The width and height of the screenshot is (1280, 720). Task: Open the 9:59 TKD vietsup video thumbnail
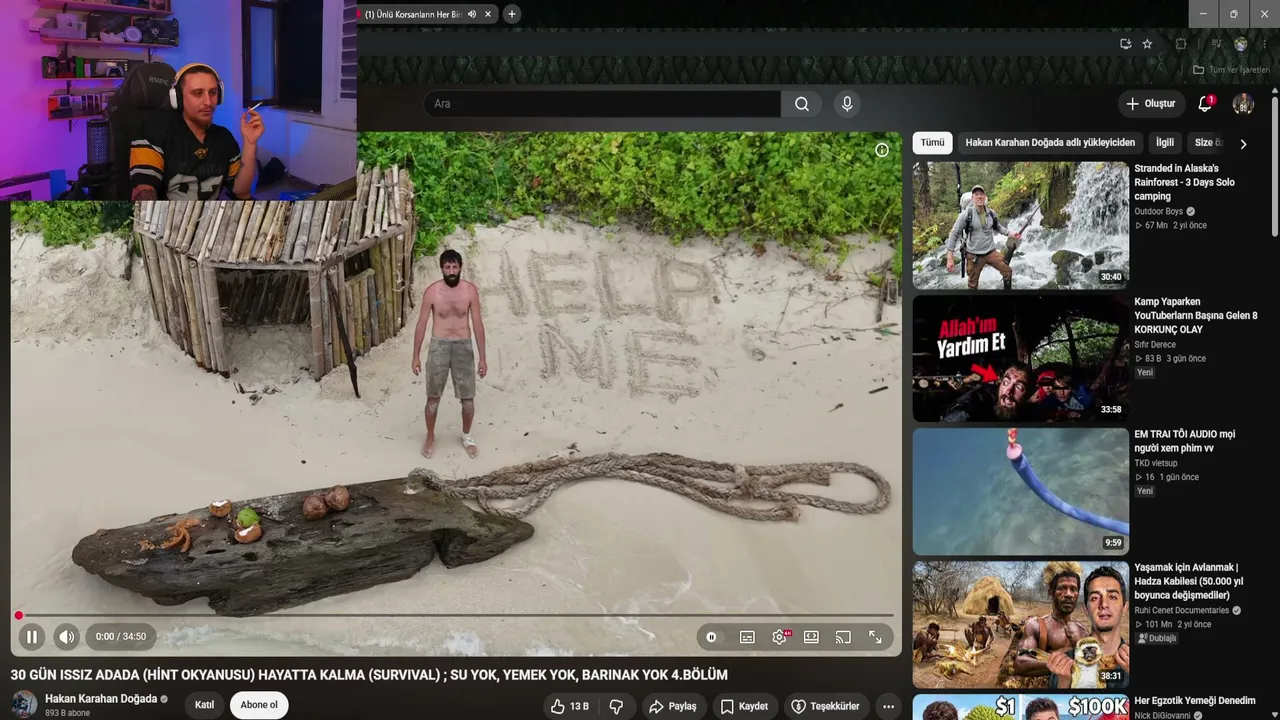coord(1020,491)
